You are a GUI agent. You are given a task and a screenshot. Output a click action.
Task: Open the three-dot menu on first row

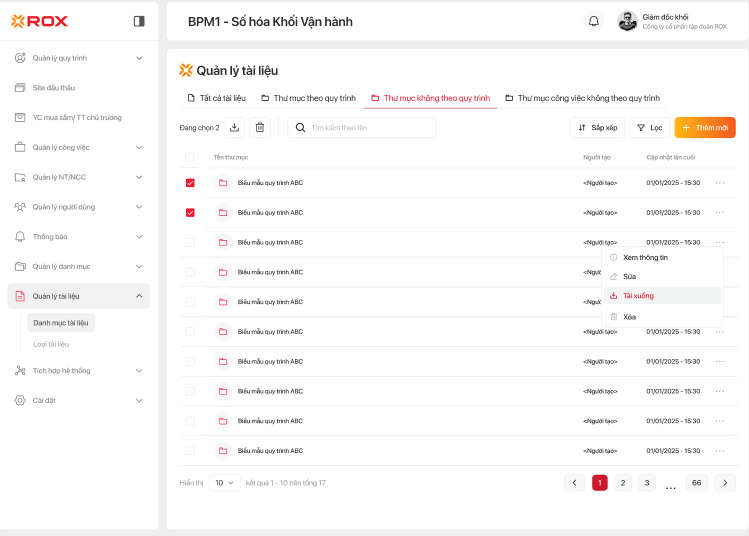point(720,183)
